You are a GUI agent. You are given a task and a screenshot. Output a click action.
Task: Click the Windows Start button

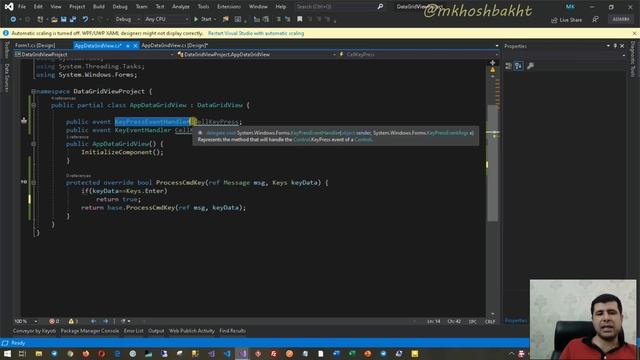(x=7, y=353)
